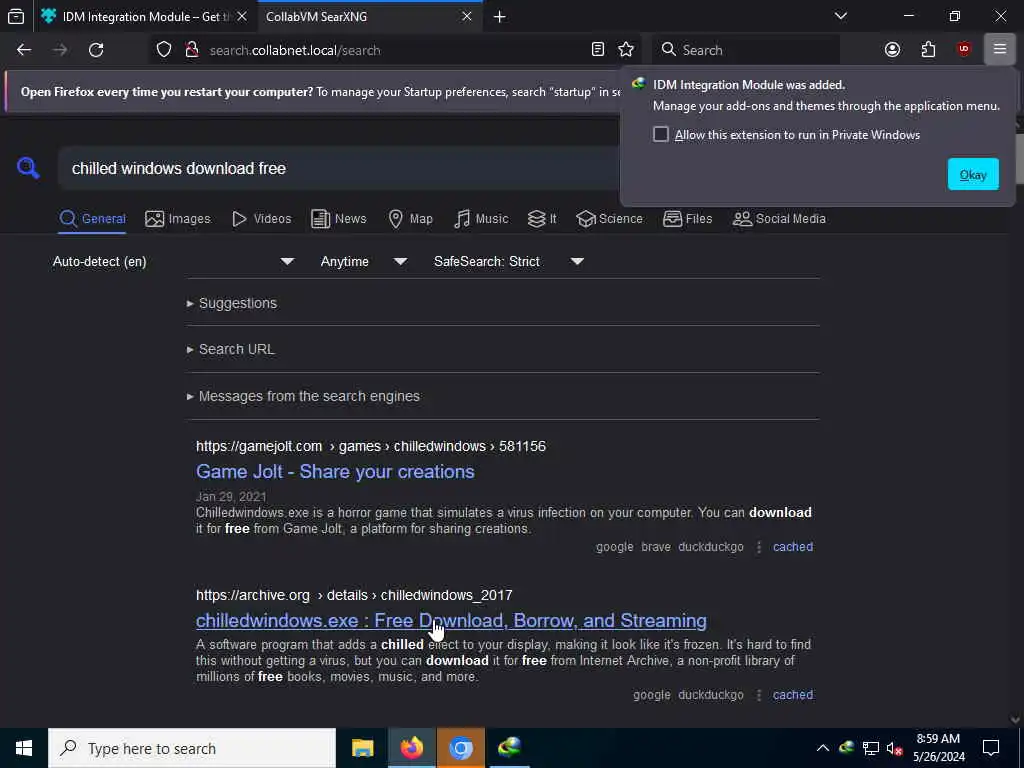Open the Auto-detect (en) language dropdown
This screenshot has height=768, width=1024.
point(174,261)
